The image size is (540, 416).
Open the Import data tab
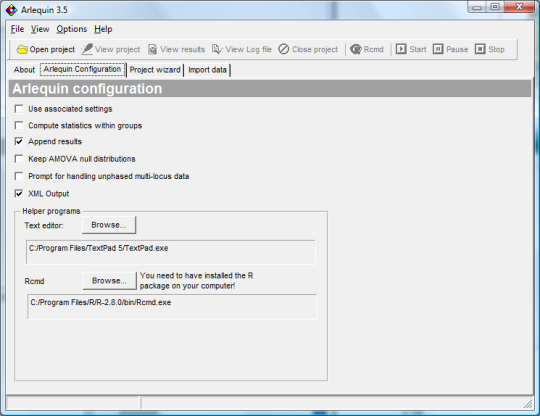click(207, 70)
